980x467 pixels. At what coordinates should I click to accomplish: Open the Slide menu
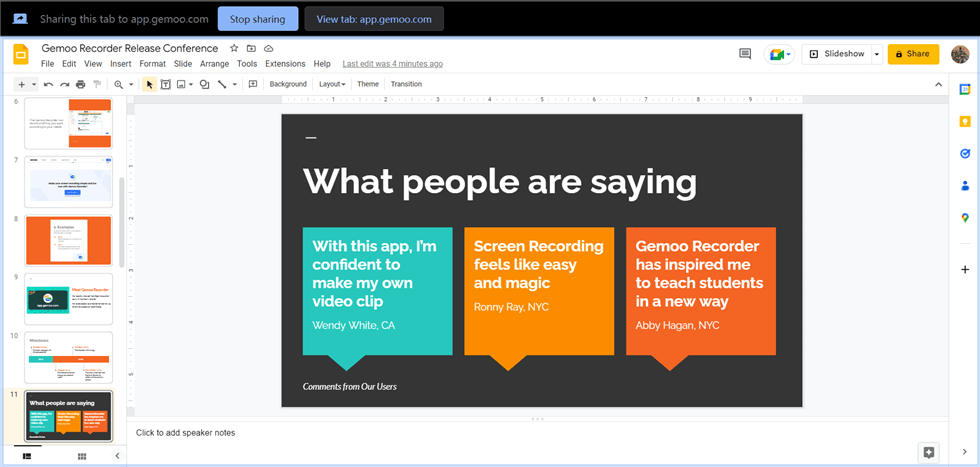coord(183,64)
